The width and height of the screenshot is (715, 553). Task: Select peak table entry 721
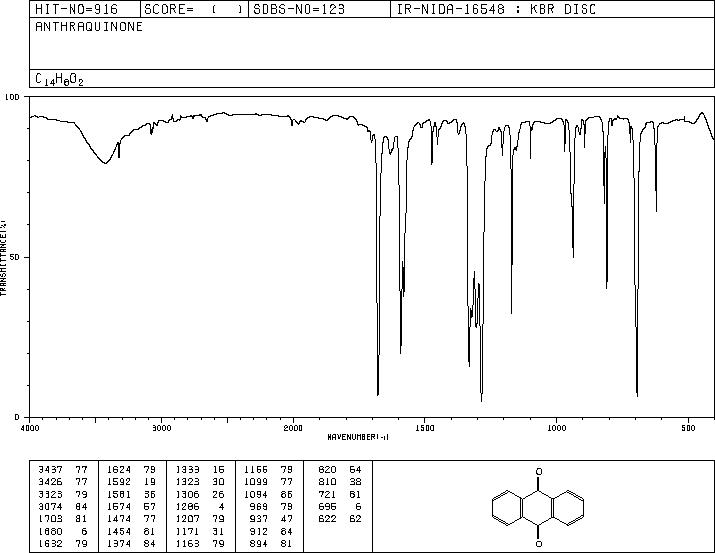327,494
